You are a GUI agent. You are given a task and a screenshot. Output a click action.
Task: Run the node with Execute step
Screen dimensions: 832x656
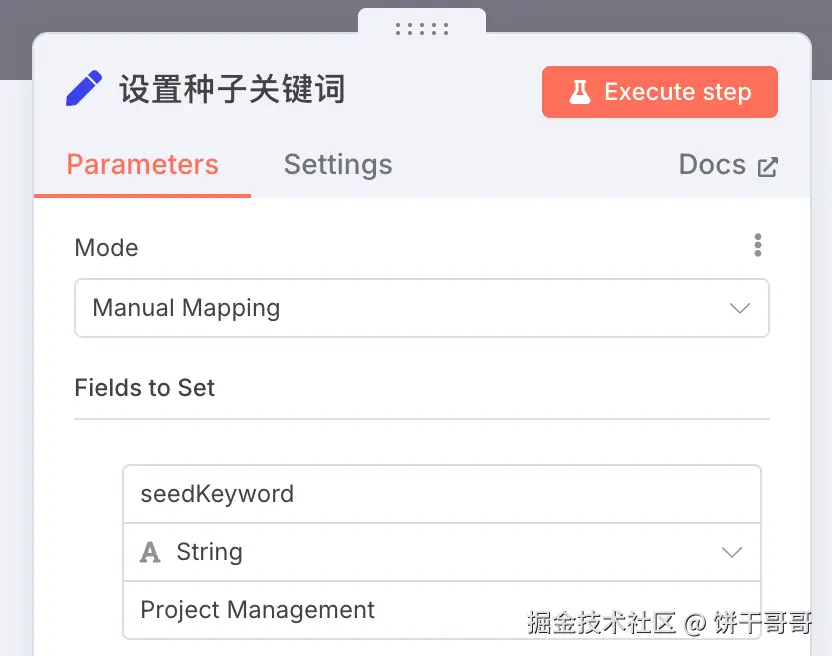[660, 92]
